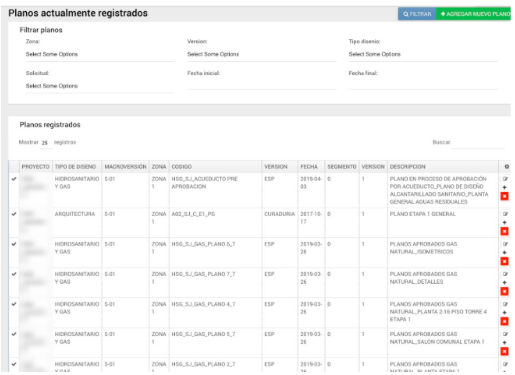Screen dimensions: 515x375
Task: Toggle checkmark of HSG_SJ_GAS_PLANO 5_7 row
Action: [14, 334]
